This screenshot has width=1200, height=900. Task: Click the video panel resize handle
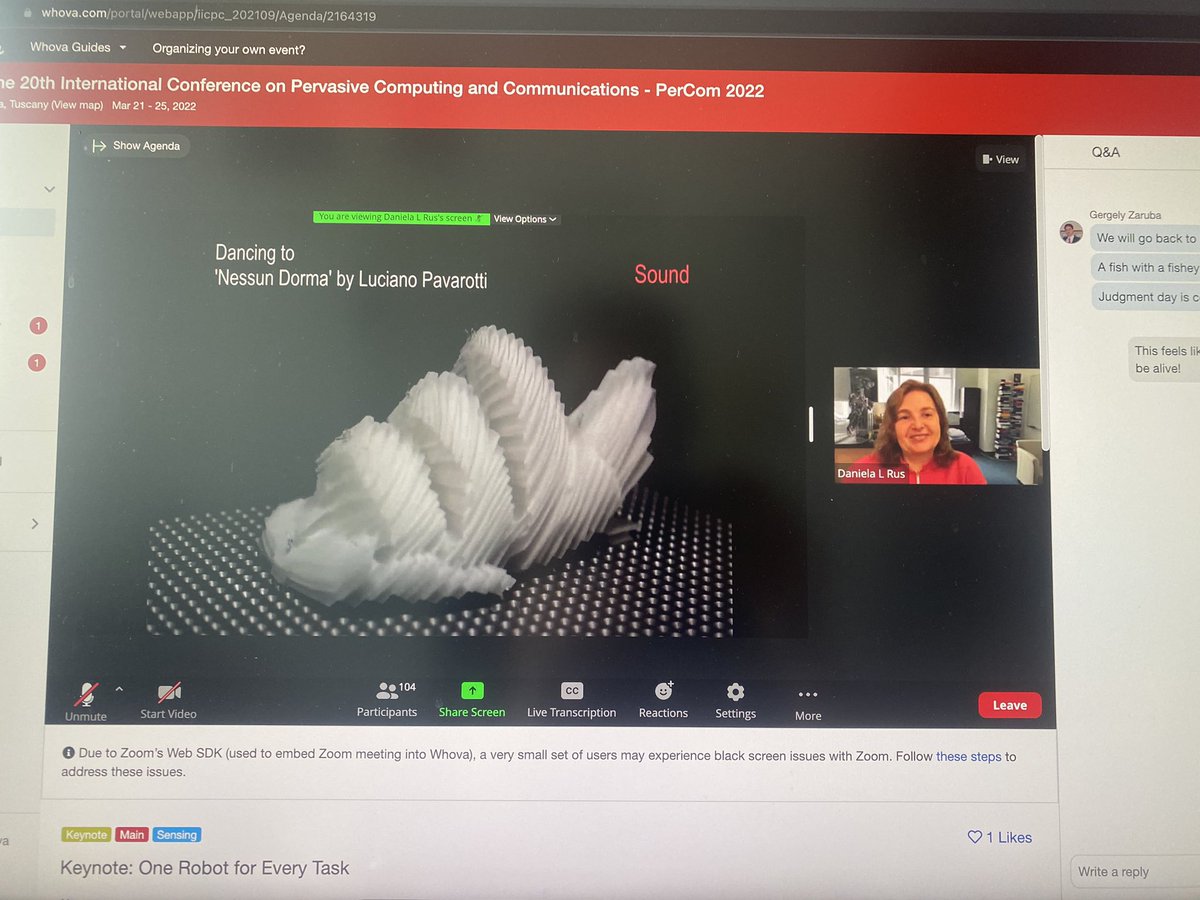[x=811, y=424]
